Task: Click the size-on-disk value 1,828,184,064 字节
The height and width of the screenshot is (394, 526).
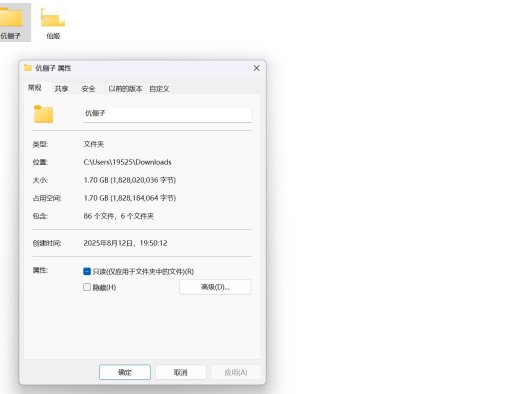Action: pos(129,198)
